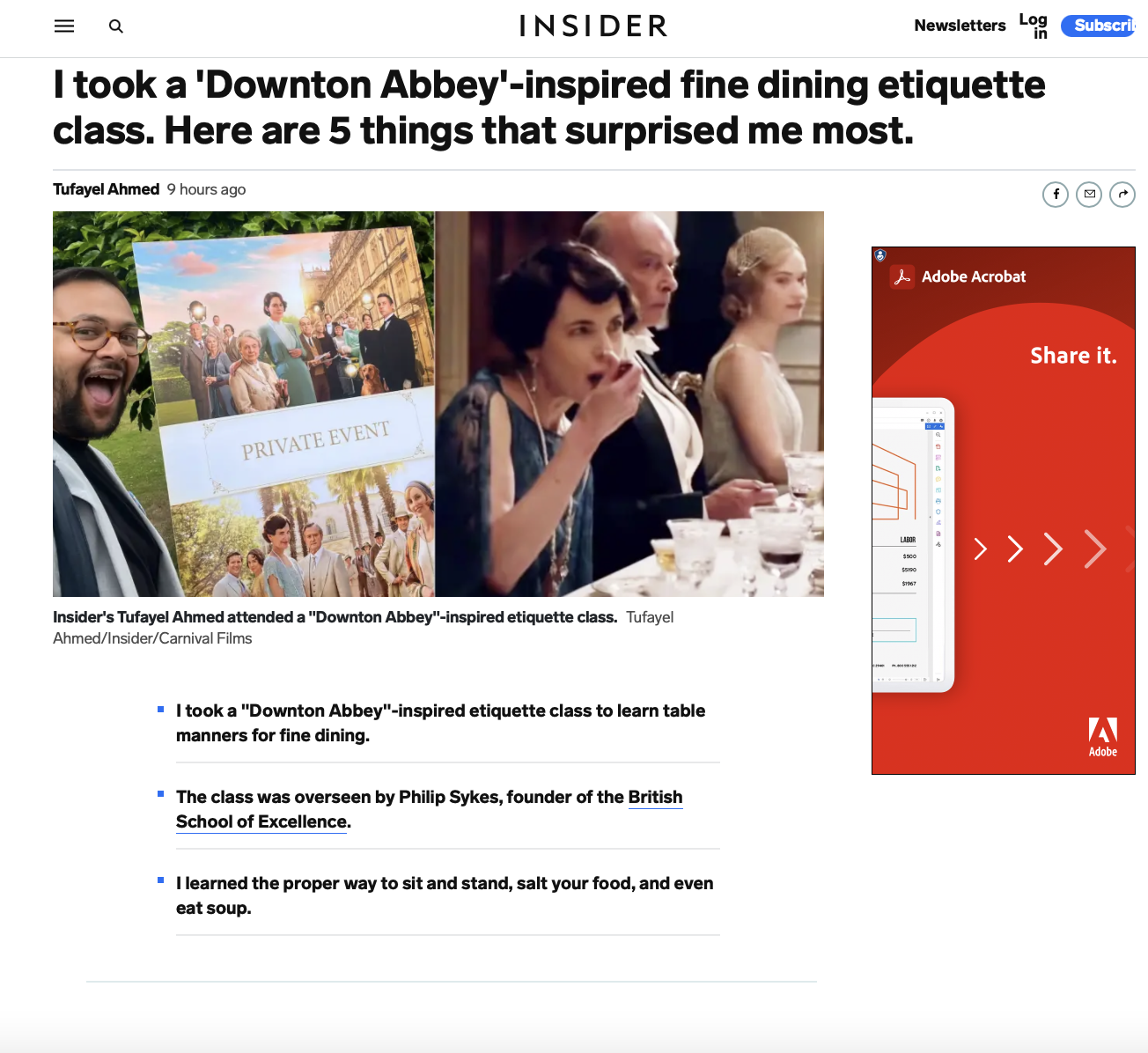The image size is (1148, 1053).
Task: Open the hamburger navigation menu
Action: (64, 26)
